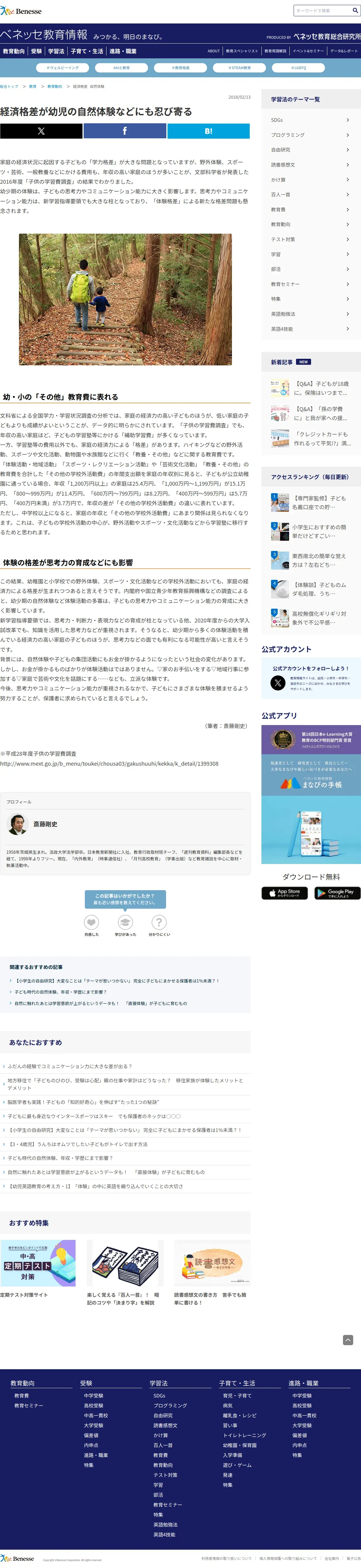Open ABOUT in top navigation
The image size is (361, 1568).
coord(214,51)
